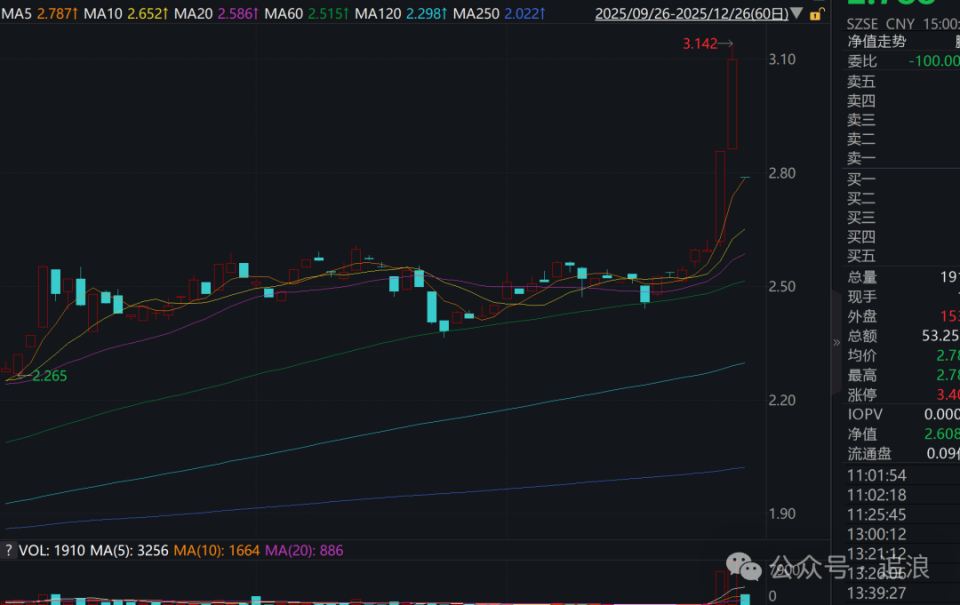Click the MA20 2.586 indicator label

(x=216, y=13)
